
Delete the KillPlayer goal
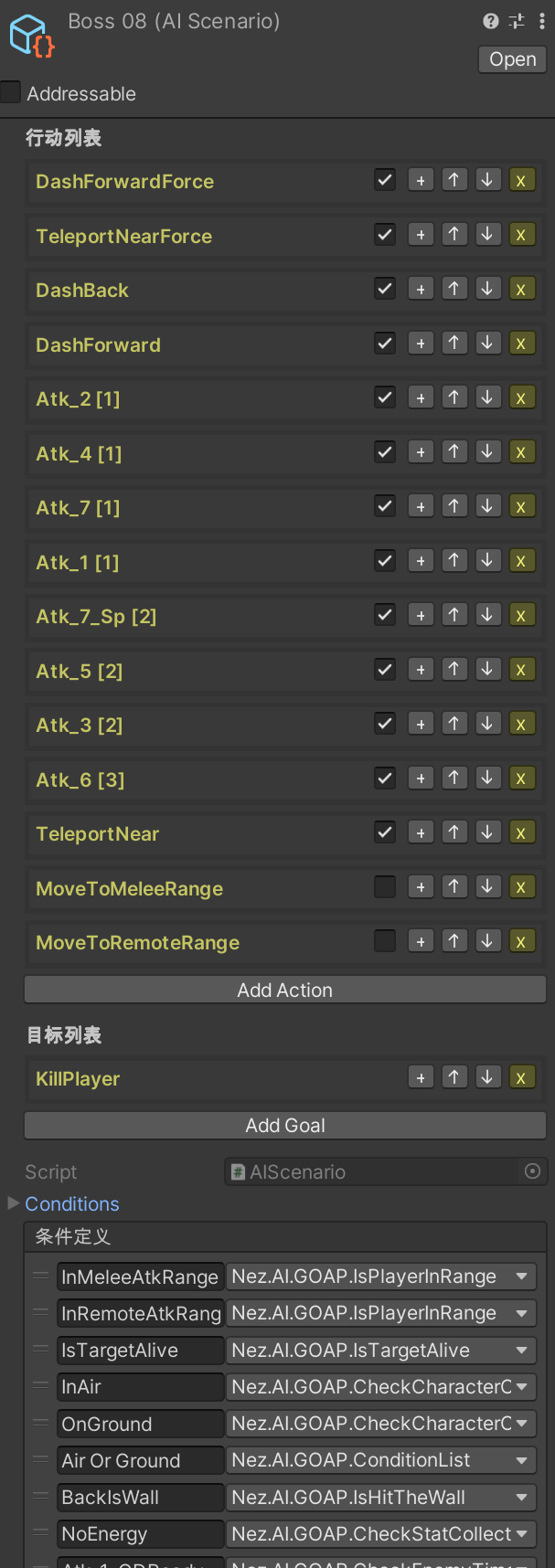pyautogui.click(x=521, y=1078)
